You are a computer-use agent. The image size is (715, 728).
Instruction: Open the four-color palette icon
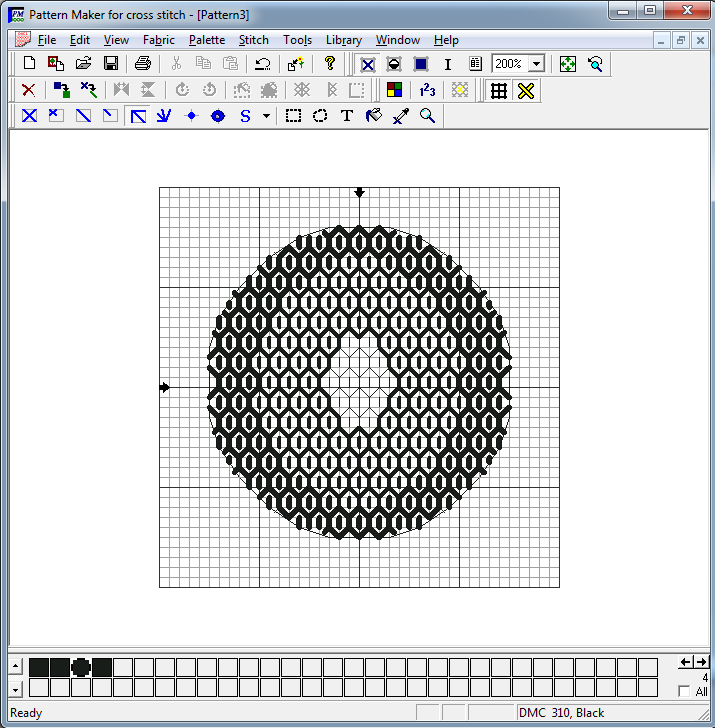point(394,90)
